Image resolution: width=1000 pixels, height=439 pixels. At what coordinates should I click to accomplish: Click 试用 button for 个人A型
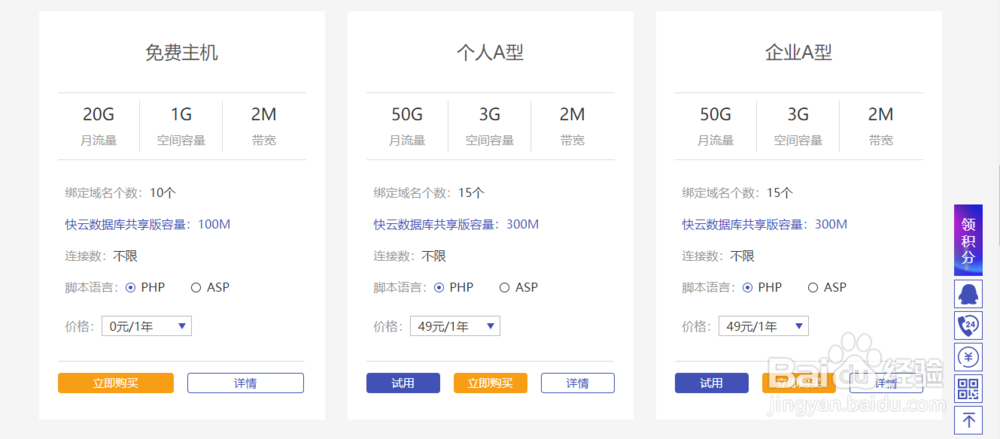403,383
